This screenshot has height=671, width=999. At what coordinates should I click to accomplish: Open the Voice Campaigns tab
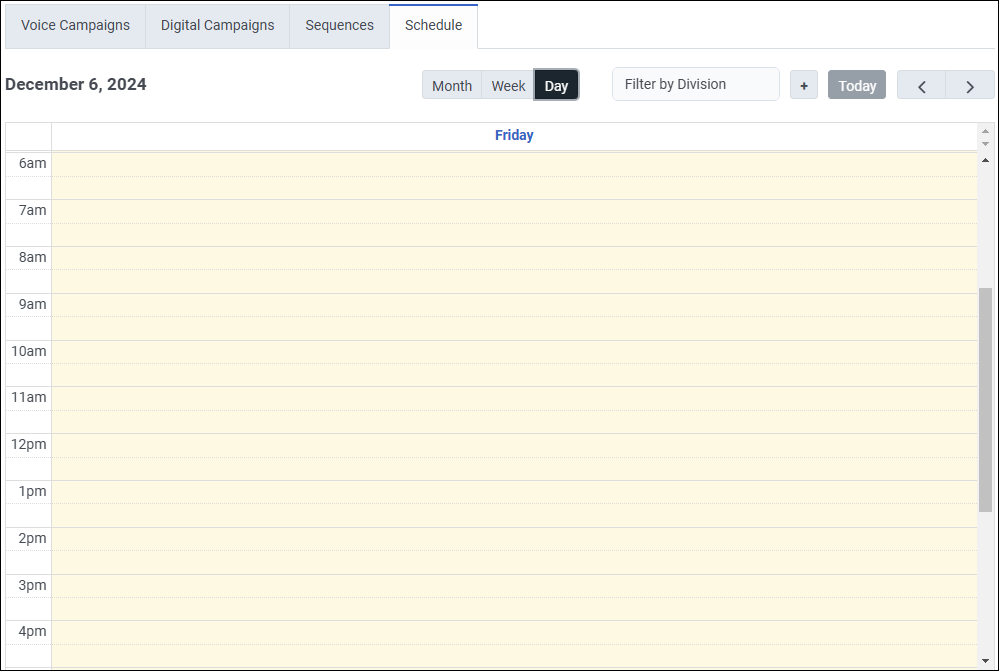tap(75, 25)
